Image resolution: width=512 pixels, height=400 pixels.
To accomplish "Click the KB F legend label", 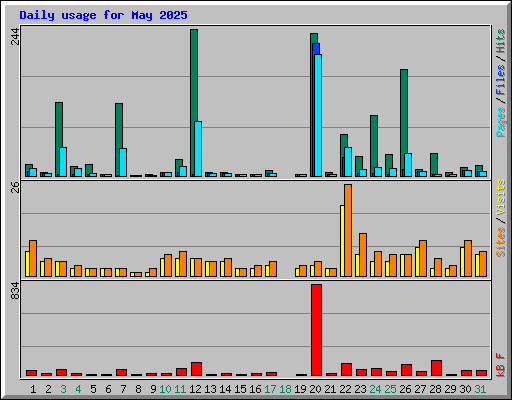I will (500, 365).
